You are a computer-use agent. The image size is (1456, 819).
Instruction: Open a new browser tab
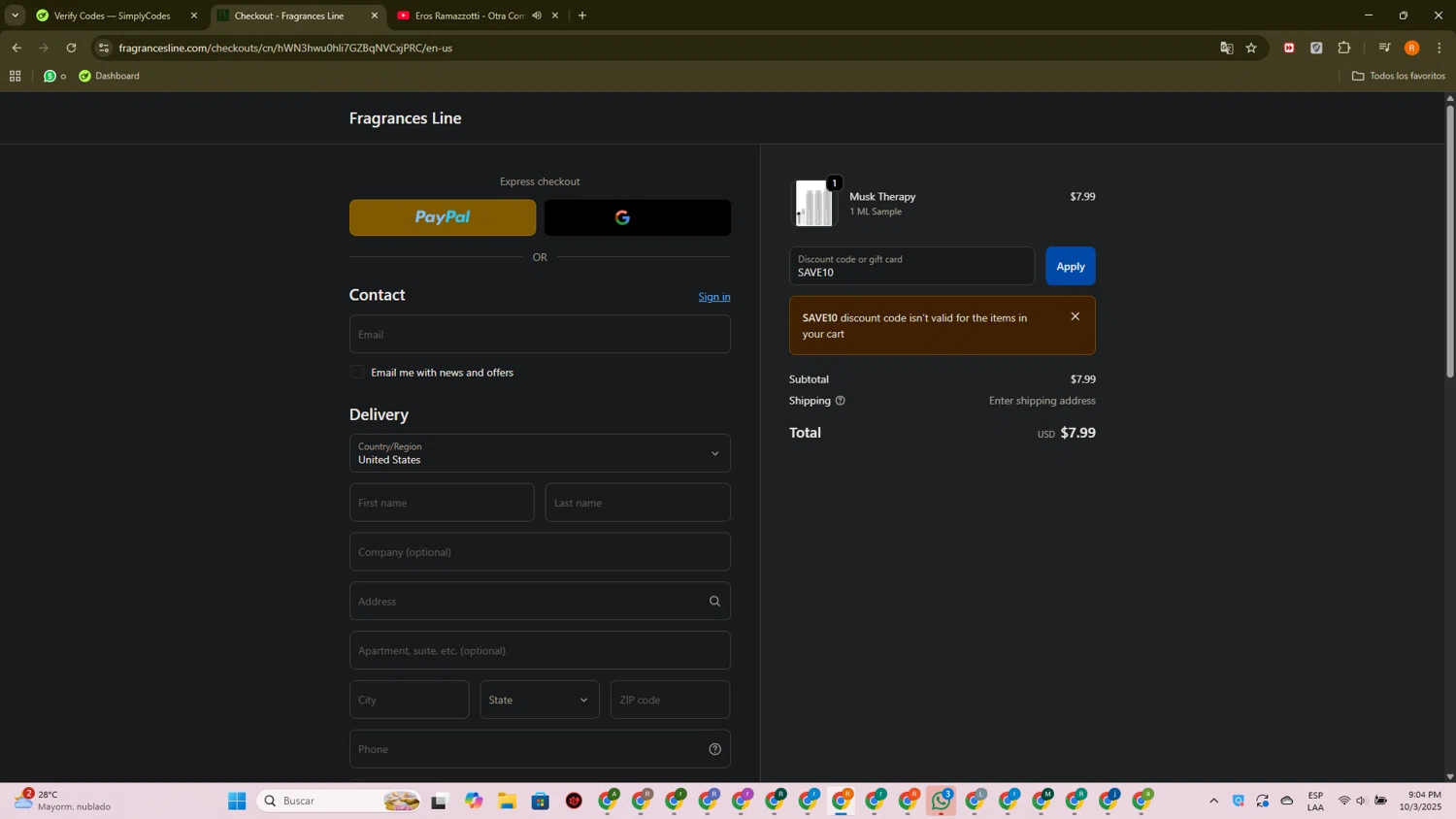click(582, 16)
